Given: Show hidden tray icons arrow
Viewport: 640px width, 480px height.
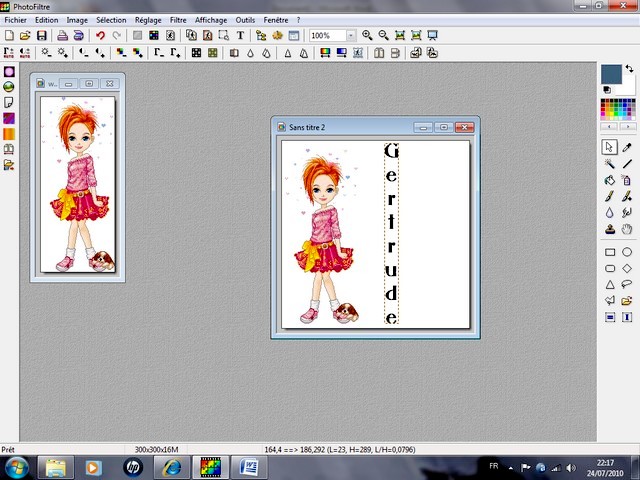Looking at the screenshot, I should pos(511,468).
